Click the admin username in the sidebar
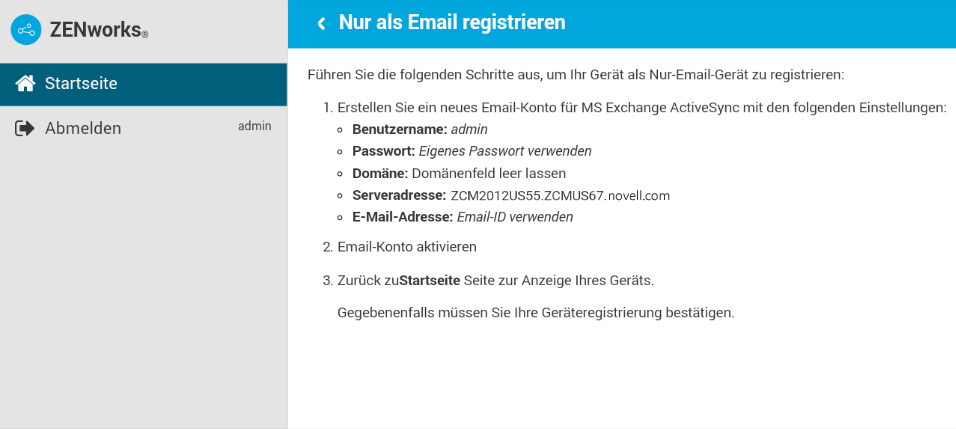Image resolution: width=956 pixels, height=429 pixels. point(254,126)
